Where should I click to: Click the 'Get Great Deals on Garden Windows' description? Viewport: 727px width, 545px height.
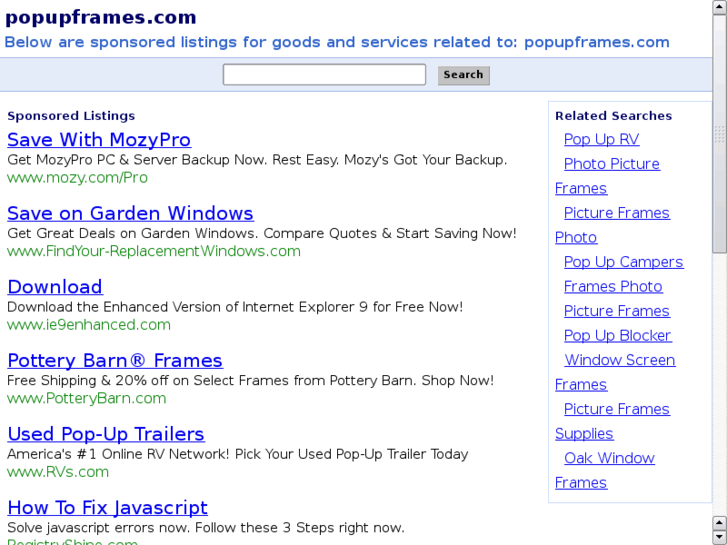(x=261, y=233)
